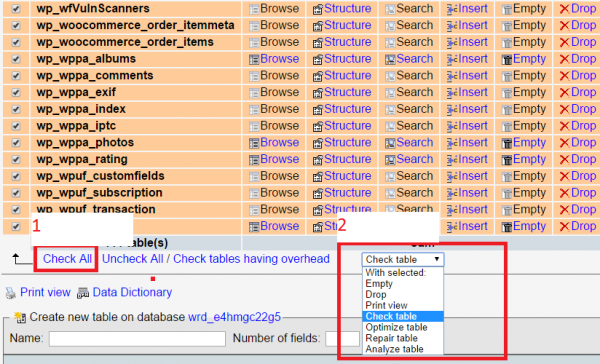600x364 pixels.
Task: Toggle checkbox for wp_wppa_photos
Action: (16, 143)
